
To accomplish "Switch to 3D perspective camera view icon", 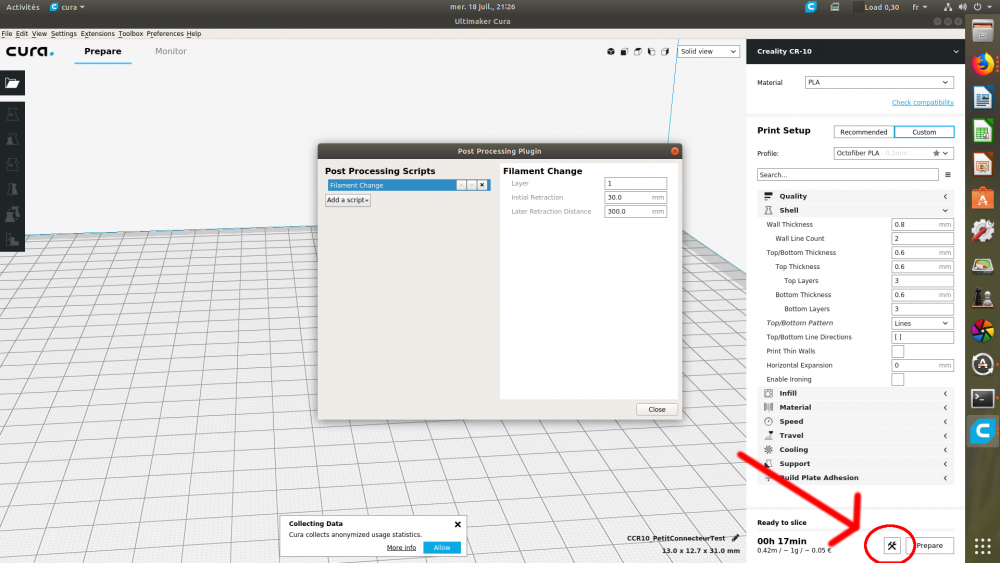I will [x=610, y=52].
